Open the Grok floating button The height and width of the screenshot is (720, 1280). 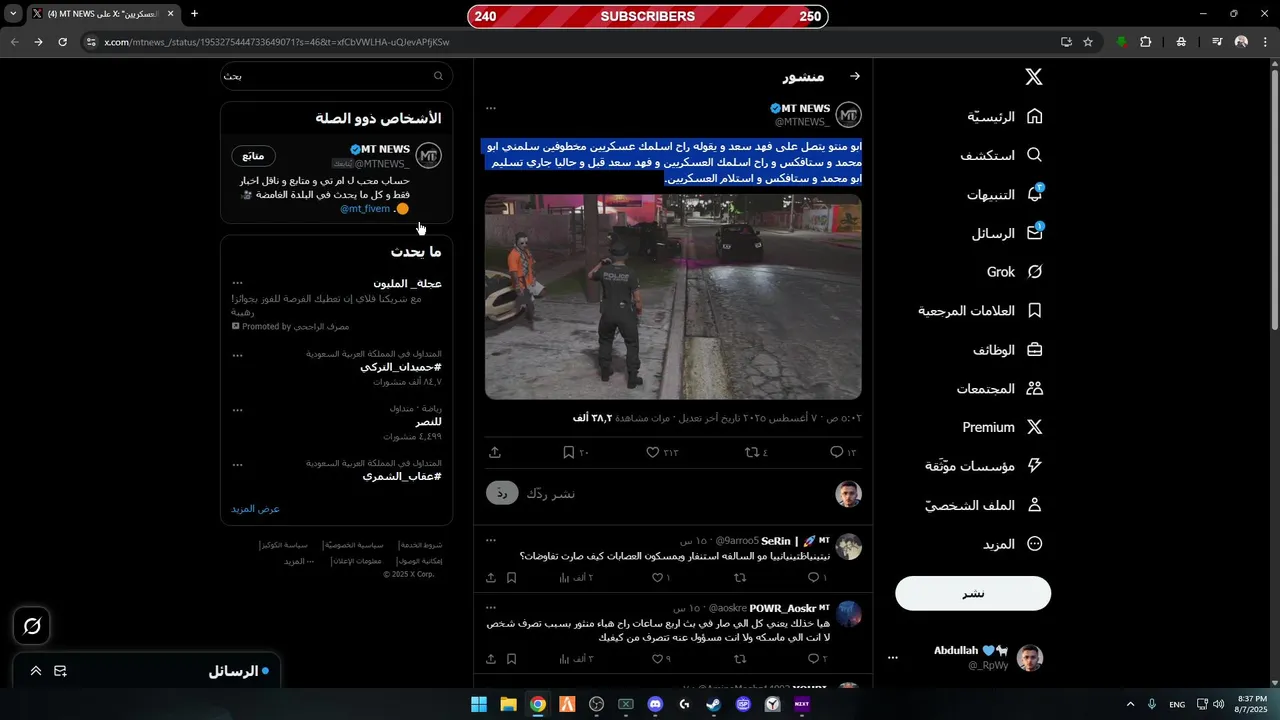coord(32,626)
